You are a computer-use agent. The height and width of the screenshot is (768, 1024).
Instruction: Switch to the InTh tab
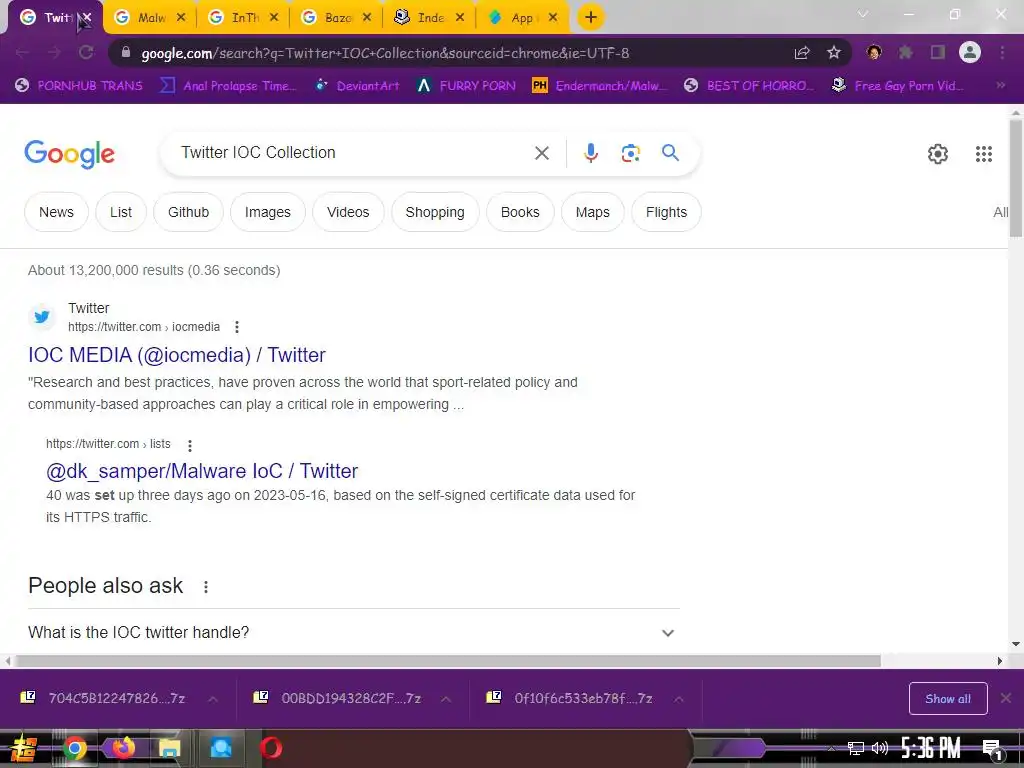(243, 18)
